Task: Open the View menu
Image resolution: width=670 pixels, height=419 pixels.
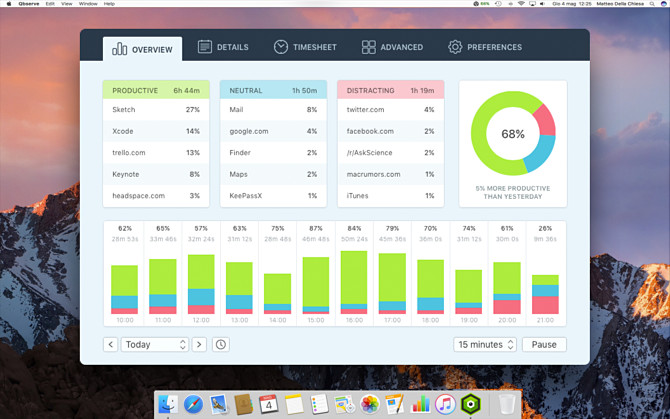Action: [x=67, y=3]
